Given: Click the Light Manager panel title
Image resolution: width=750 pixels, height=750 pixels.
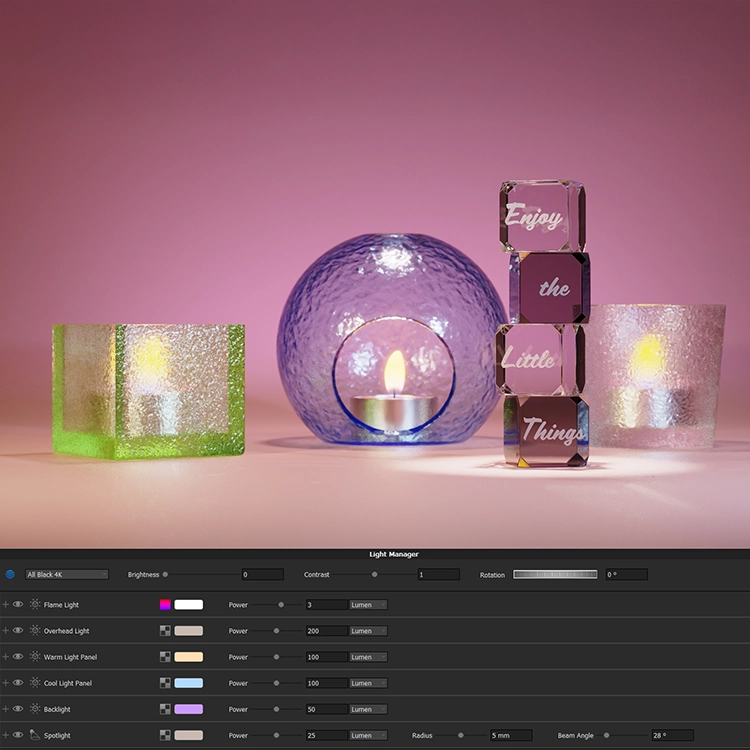Looking at the screenshot, I should 393,554.
